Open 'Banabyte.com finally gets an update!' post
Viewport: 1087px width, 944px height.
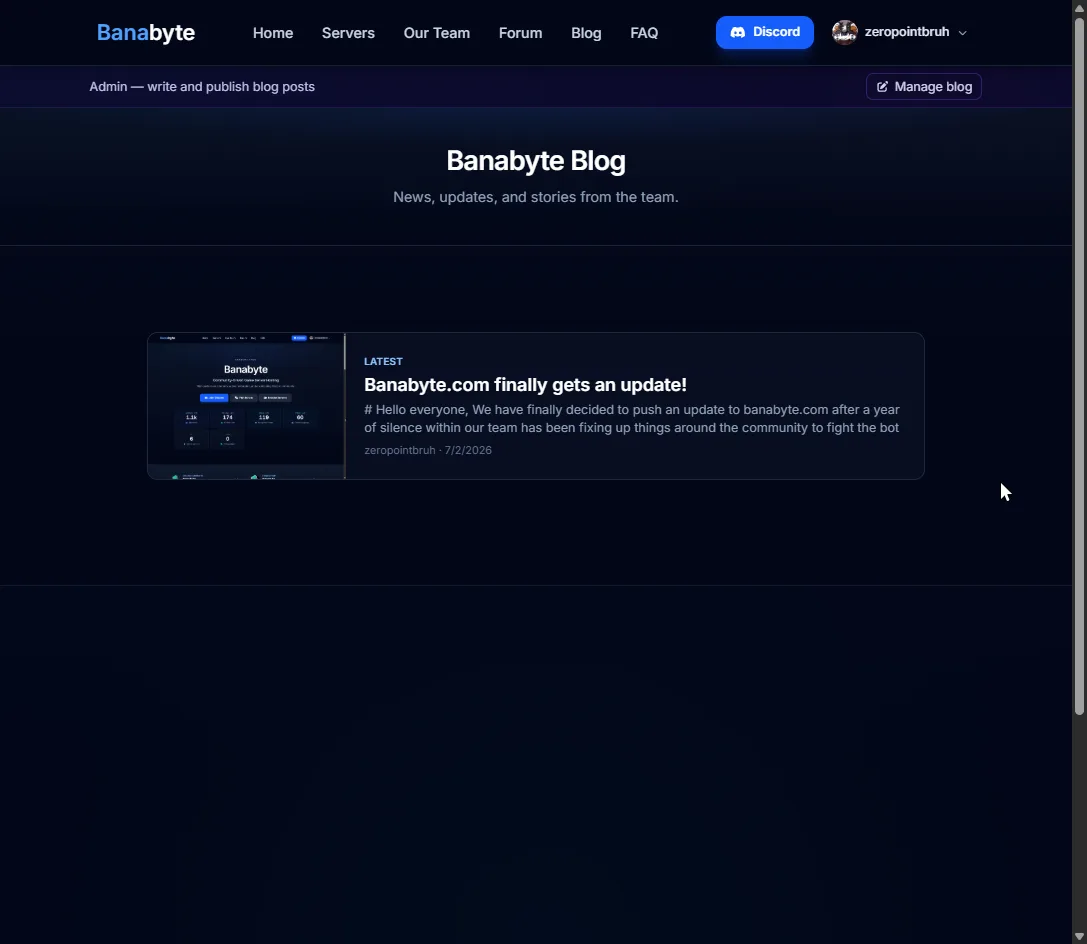point(525,385)
